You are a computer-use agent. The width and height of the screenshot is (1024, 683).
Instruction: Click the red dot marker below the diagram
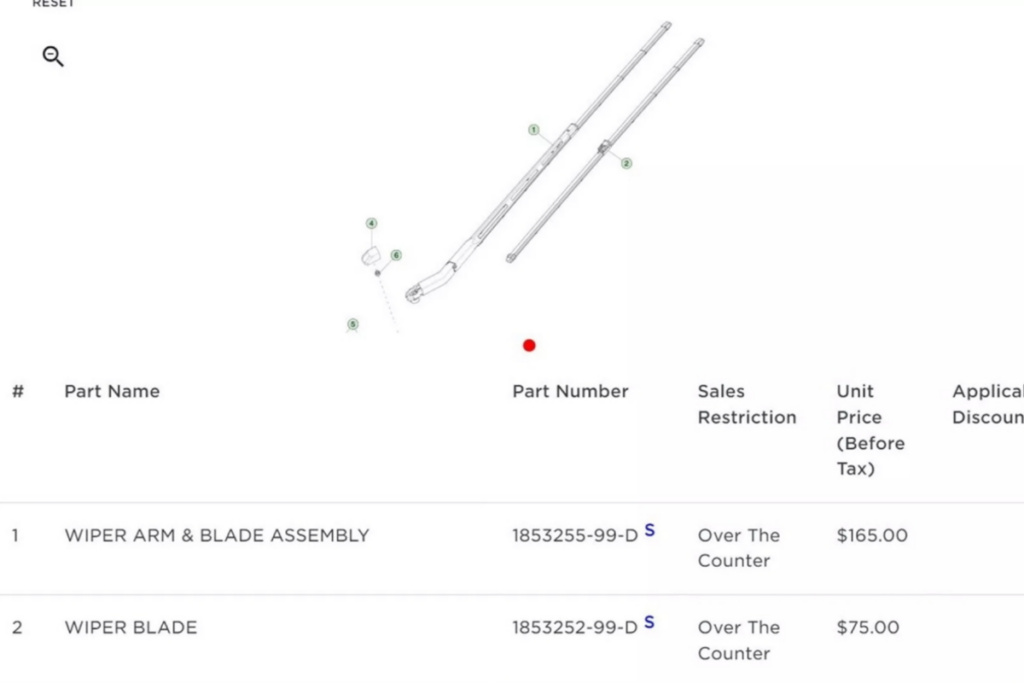529,345
